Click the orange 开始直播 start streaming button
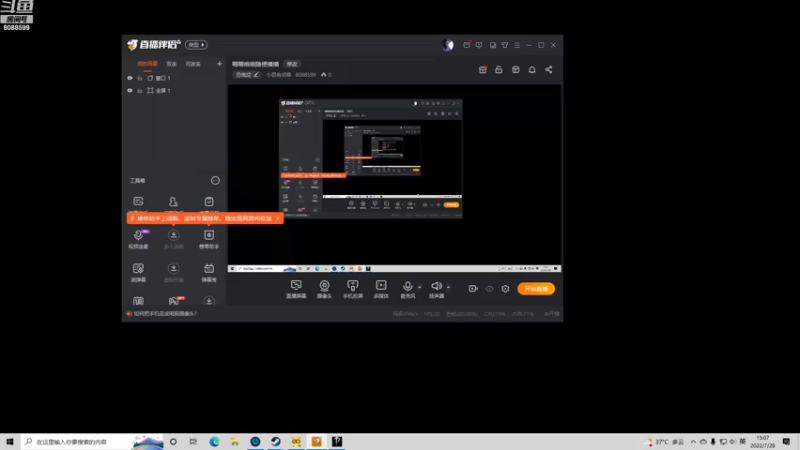This screenshot has height=450, width=800. (536, 289)
